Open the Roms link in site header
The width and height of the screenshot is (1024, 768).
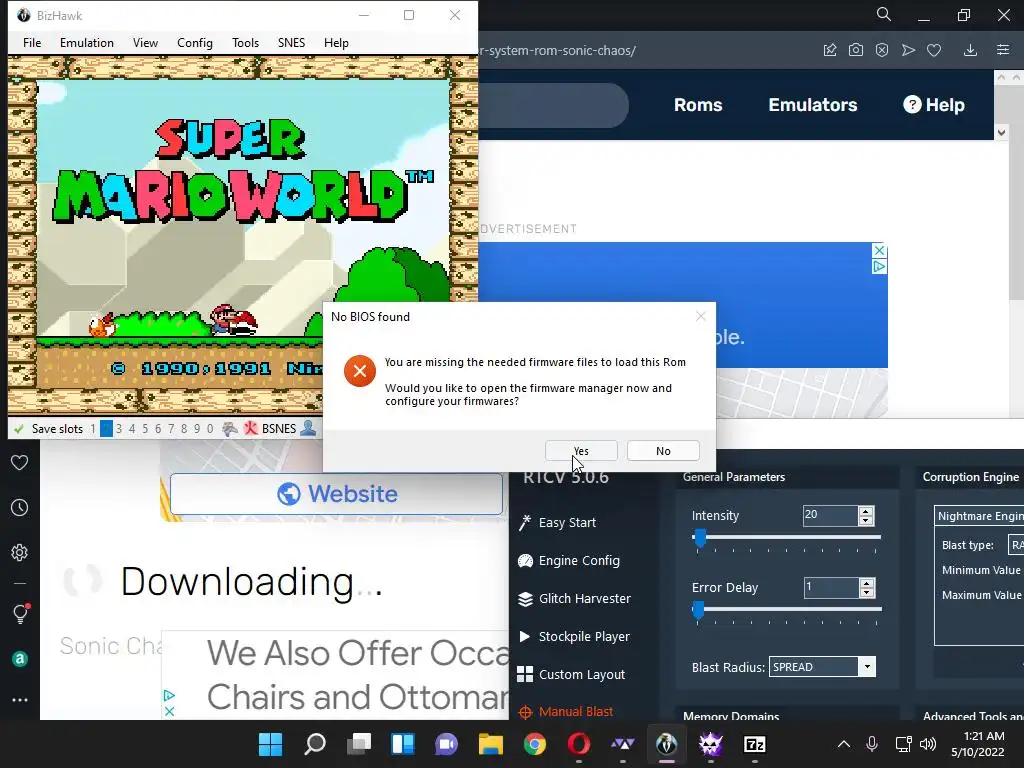click(697, 104)
